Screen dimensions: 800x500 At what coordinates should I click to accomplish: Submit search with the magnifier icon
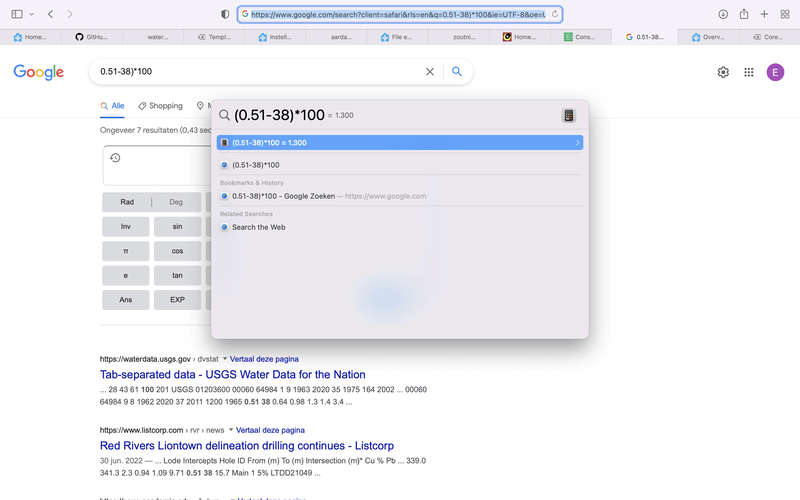pos(457,71)
